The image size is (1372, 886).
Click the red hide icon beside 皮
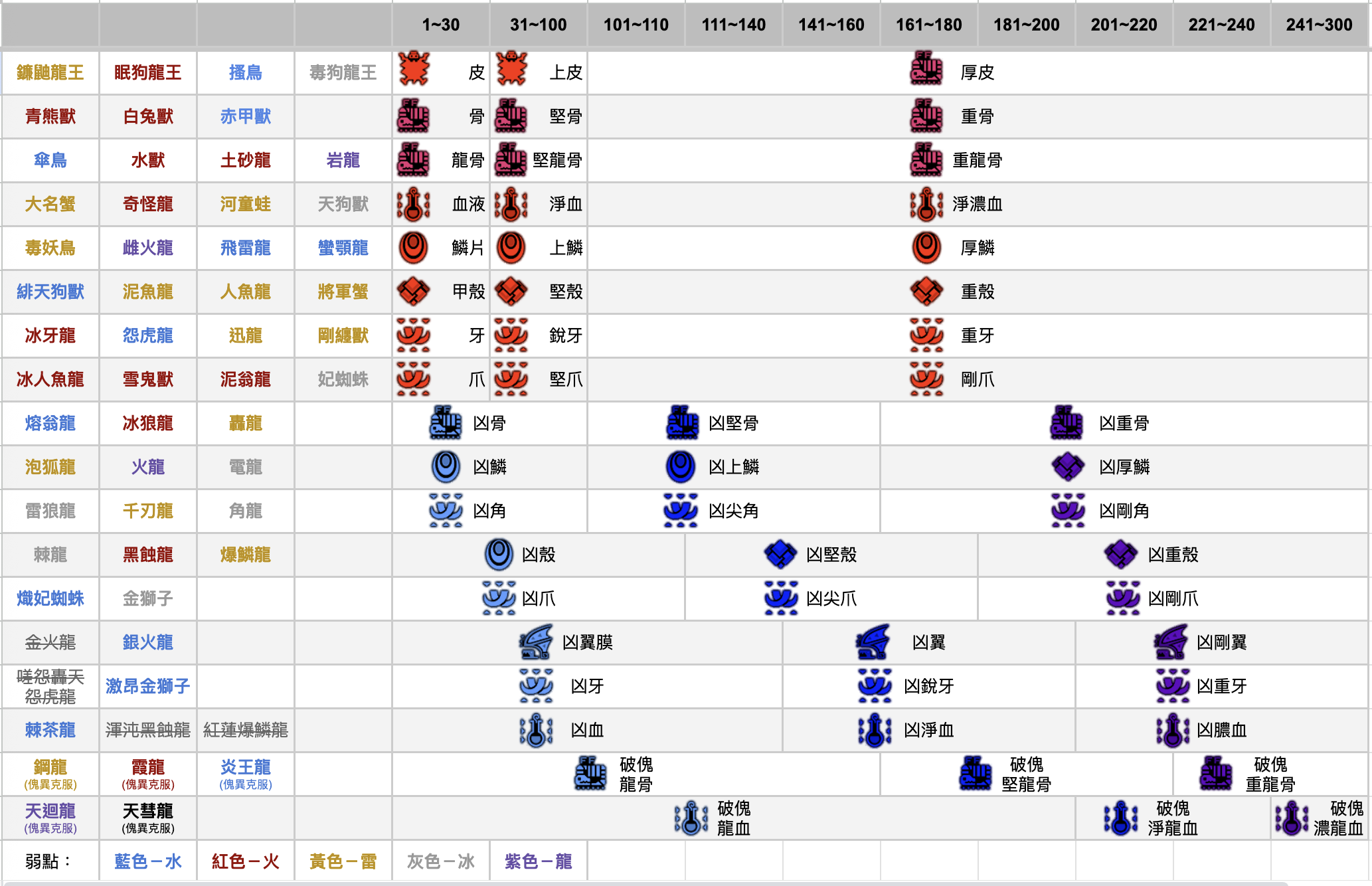pos(414,68)
